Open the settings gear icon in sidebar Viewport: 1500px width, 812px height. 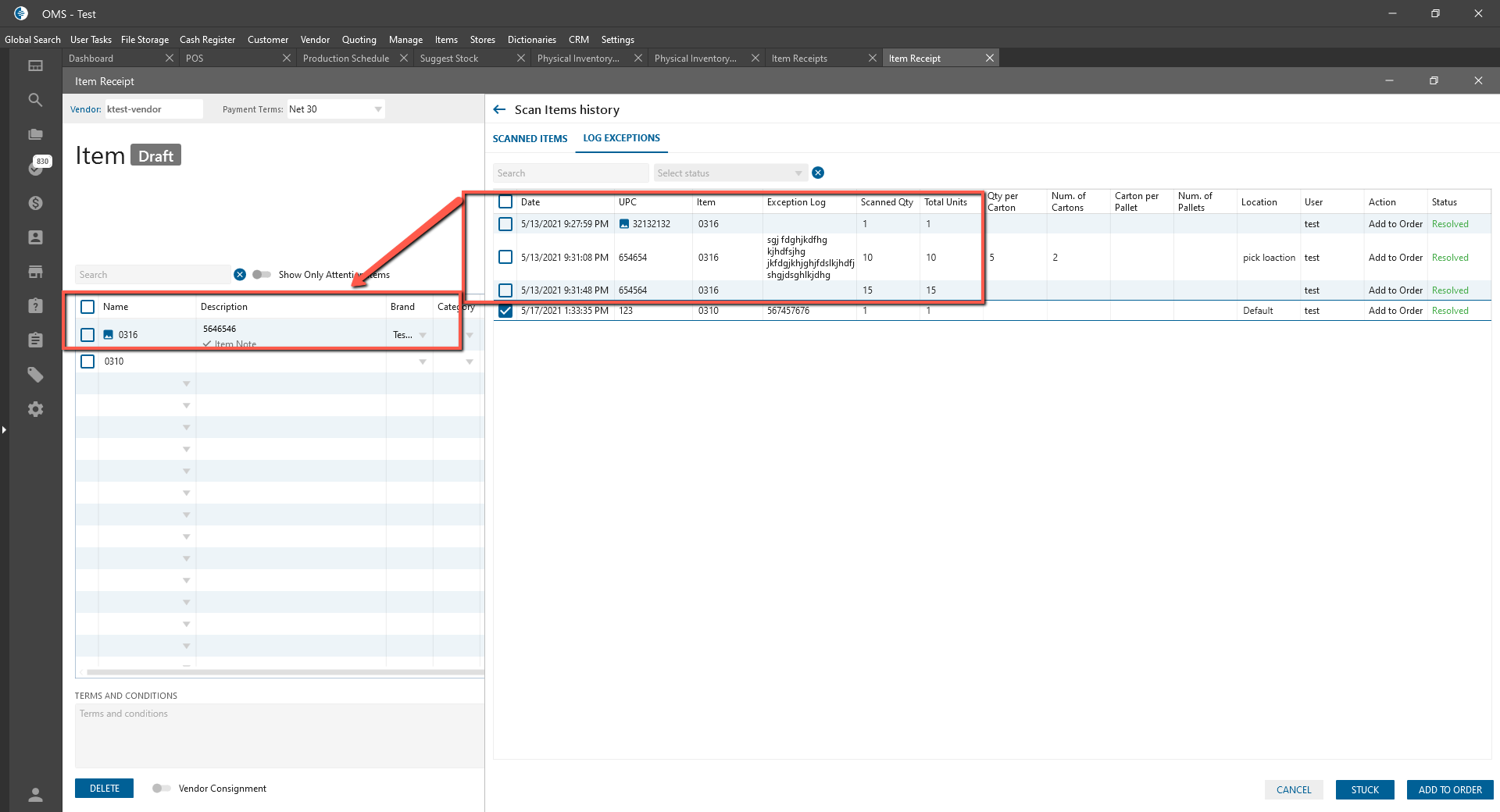35,409
